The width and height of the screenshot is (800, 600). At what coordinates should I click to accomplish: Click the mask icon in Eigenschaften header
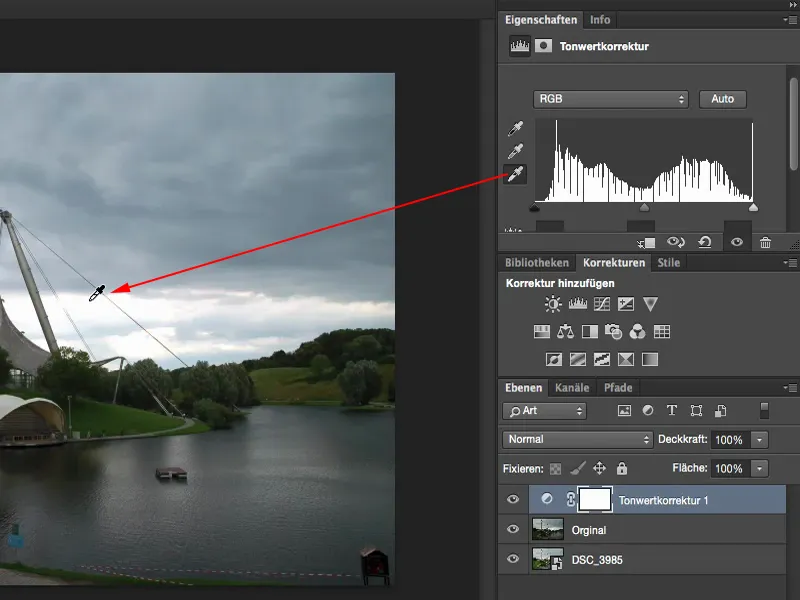tap(543, 46)
